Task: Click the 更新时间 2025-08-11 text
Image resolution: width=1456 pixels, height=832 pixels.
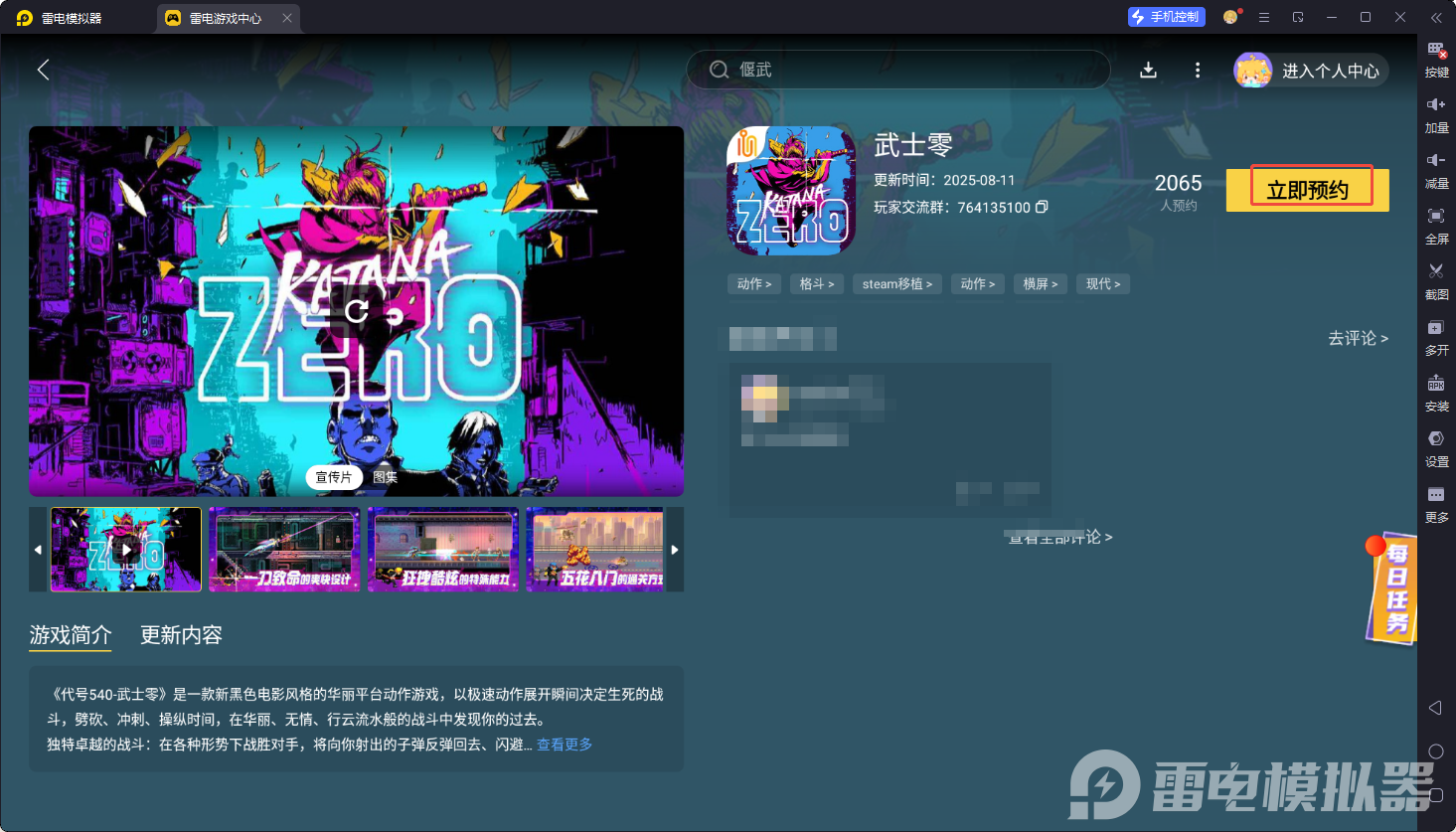Action: pos(944,180)
